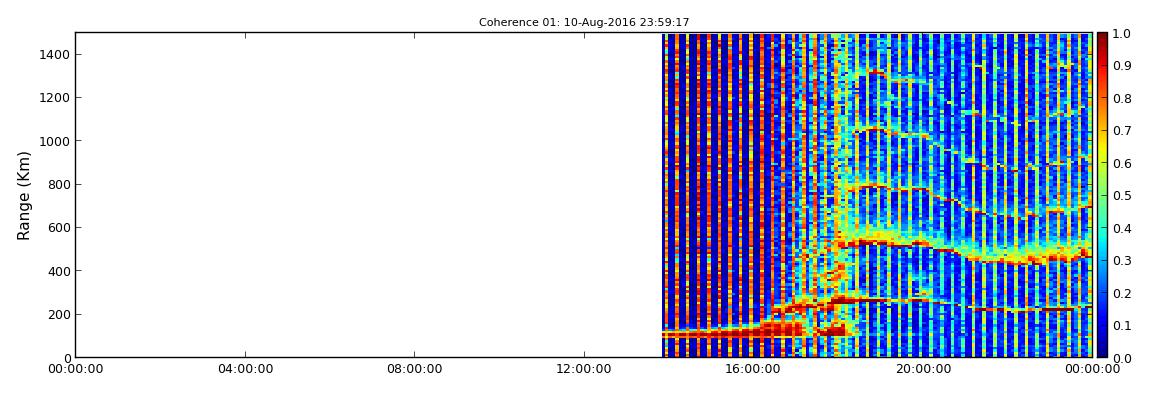This screenshot has height=407, width=1150.
Task: Click the colorbar tick label "0.2"
Action: (x=1124, y=293)
